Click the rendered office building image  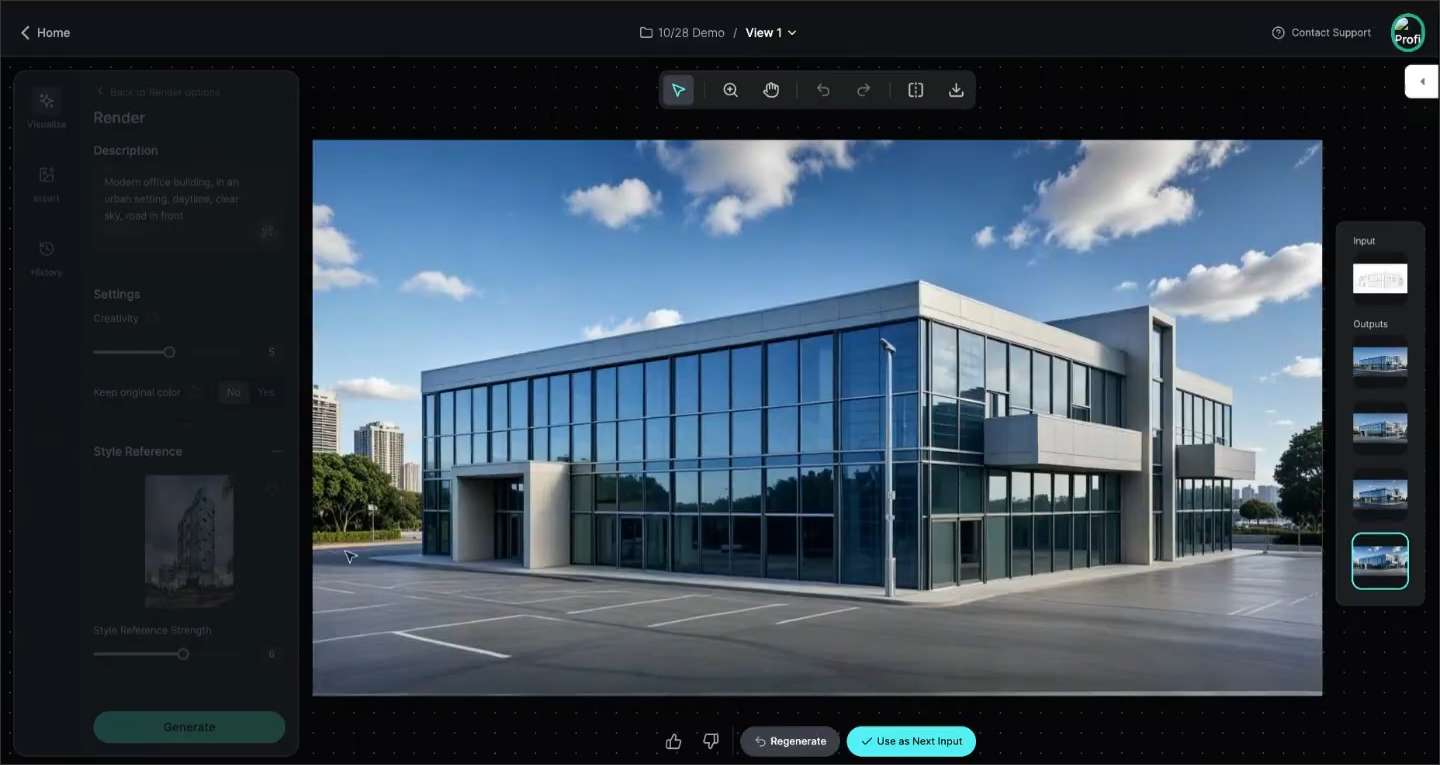817,417
